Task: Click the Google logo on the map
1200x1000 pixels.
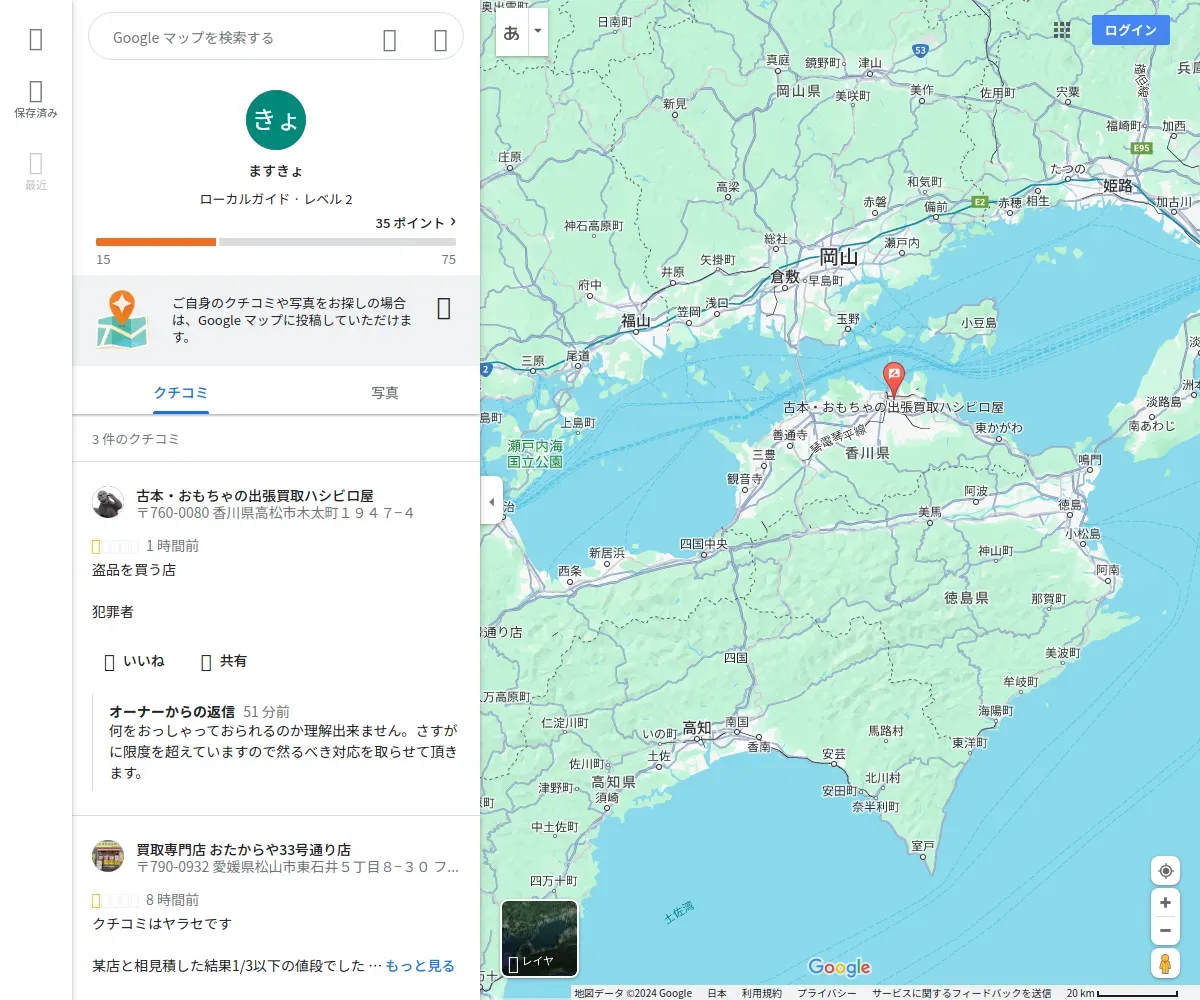Action: point(839,967)
